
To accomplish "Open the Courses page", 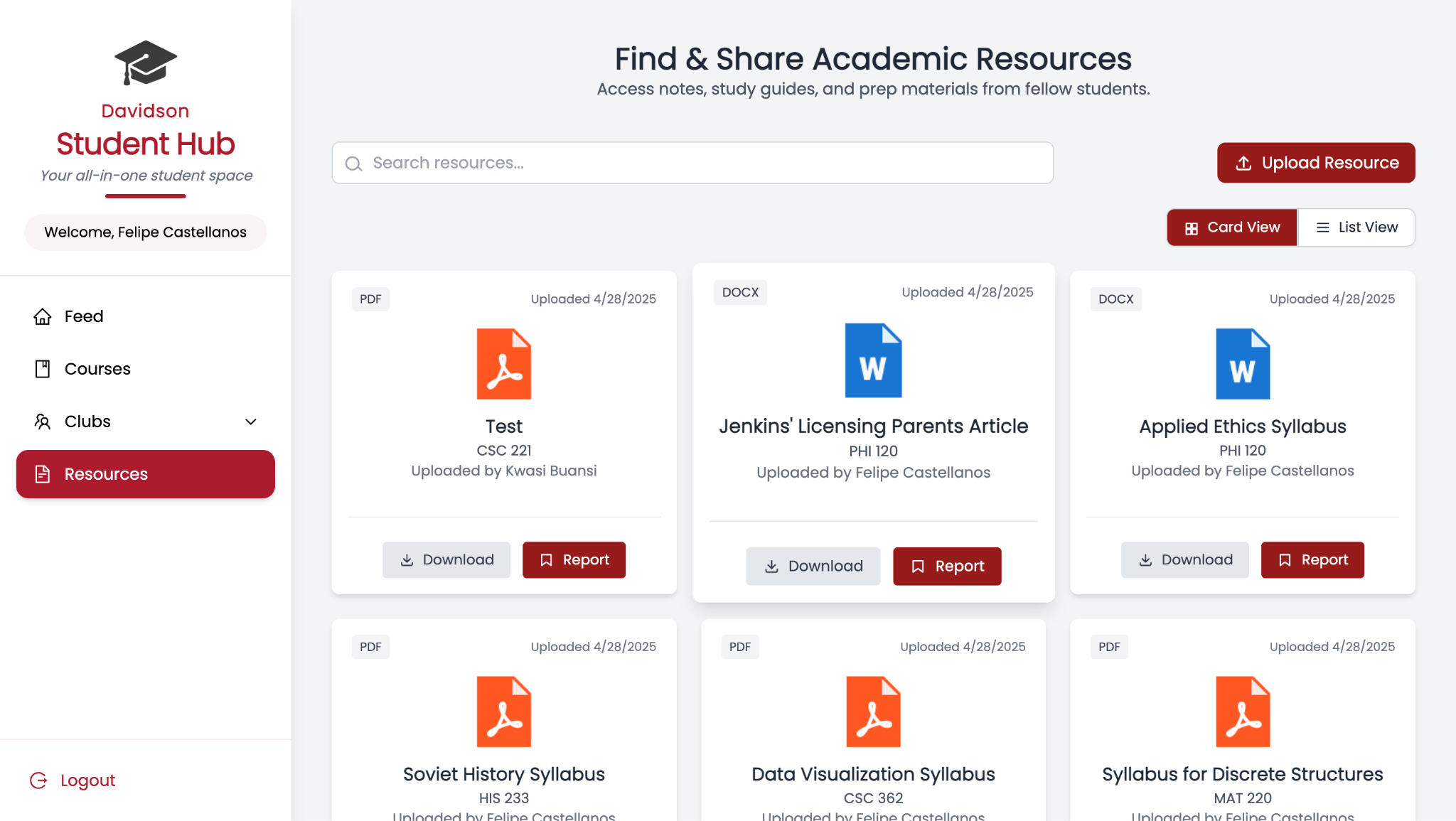I will point(146,369).
